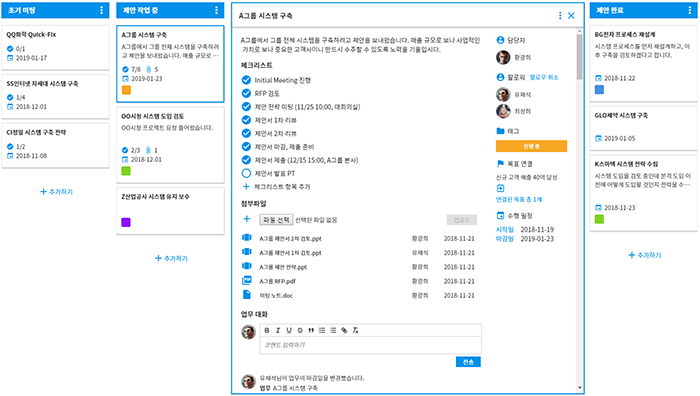The width and height of the screenshot is (700, 396).
Task: Click PDF icon for A그룹 RFP.pdf
Action: pos(246,281)
